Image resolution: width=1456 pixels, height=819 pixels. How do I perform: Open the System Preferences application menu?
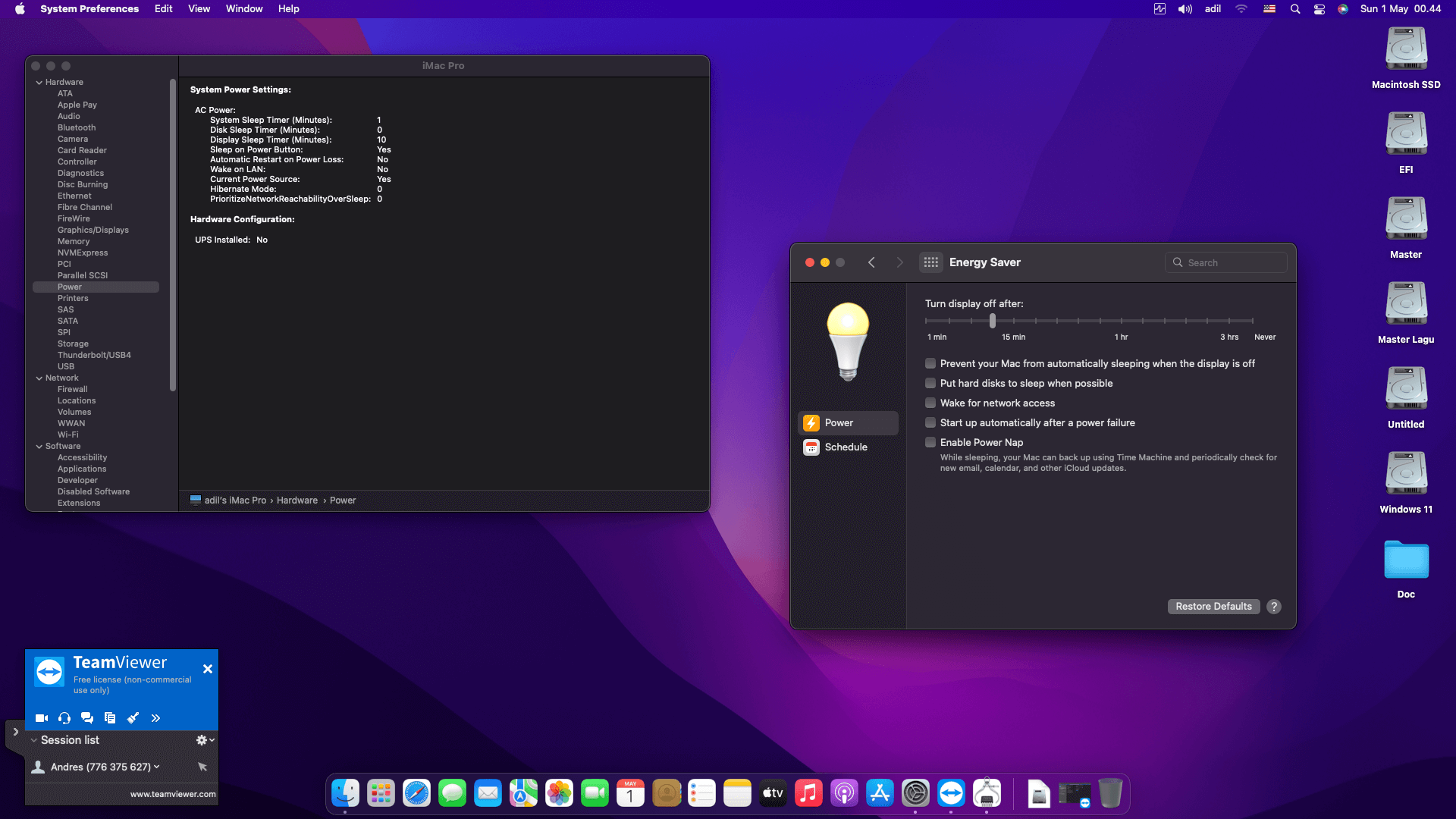[89, 9]
